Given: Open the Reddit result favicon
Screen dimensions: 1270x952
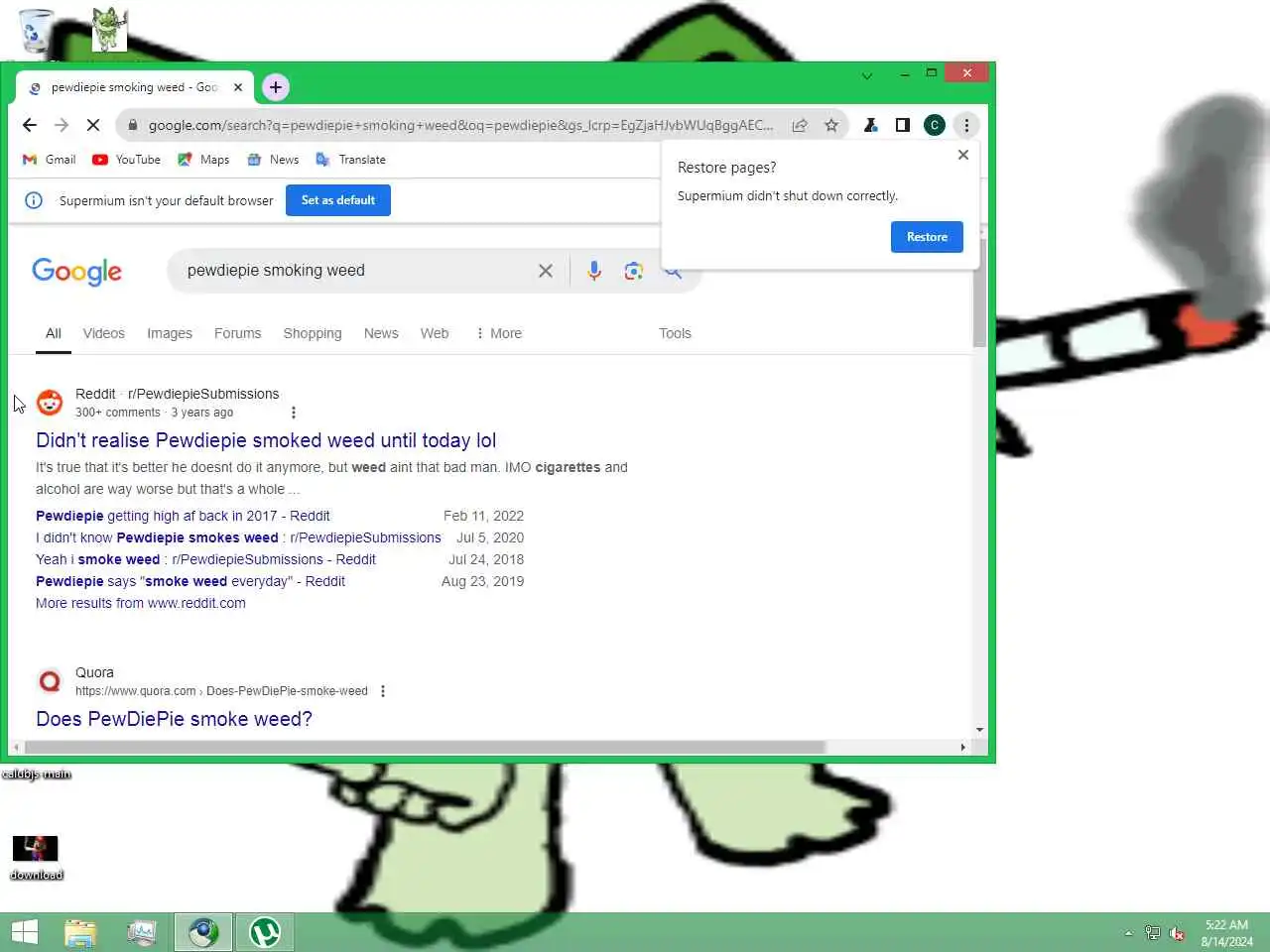Looking at the screenshot, I should coord(50,403).
